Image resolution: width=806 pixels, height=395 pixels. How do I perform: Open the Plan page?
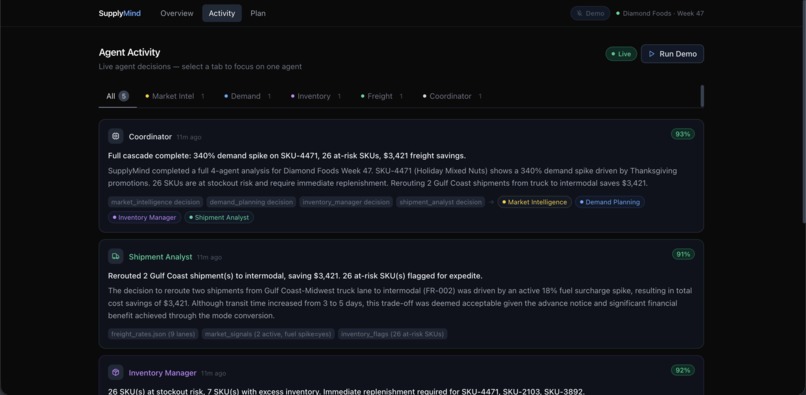(x=258, y=13)
